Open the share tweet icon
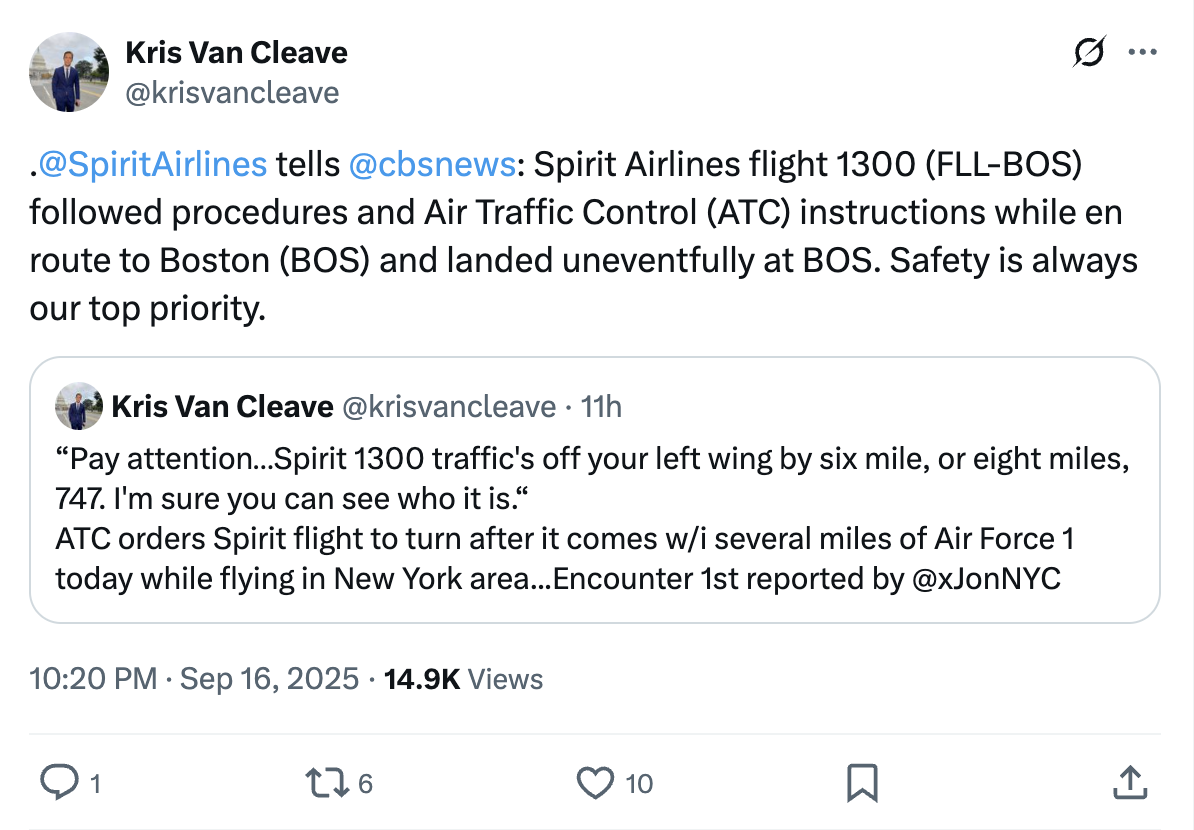 tap(1127, 782)
